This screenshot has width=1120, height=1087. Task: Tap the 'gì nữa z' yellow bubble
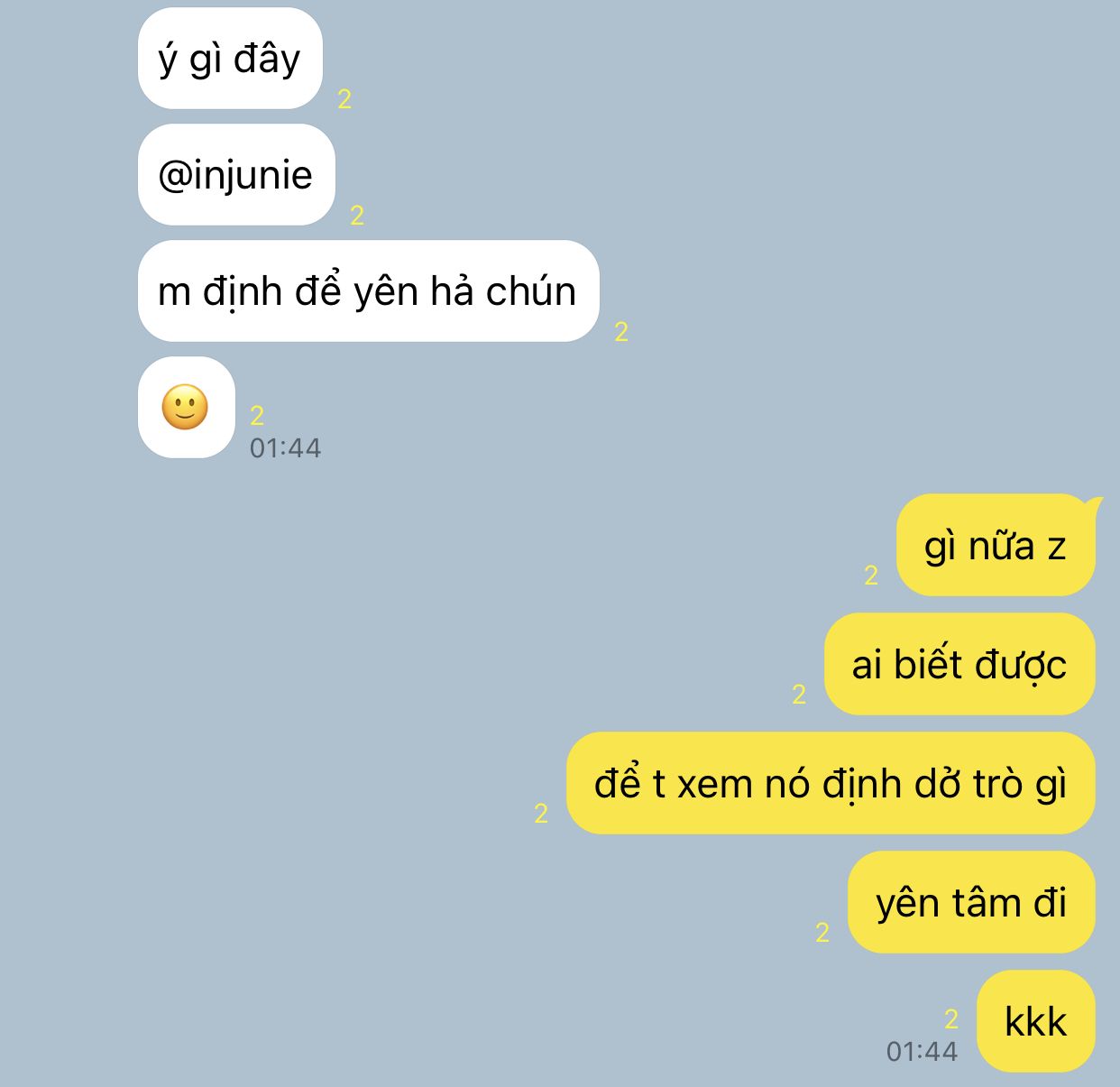coord(996,545)
